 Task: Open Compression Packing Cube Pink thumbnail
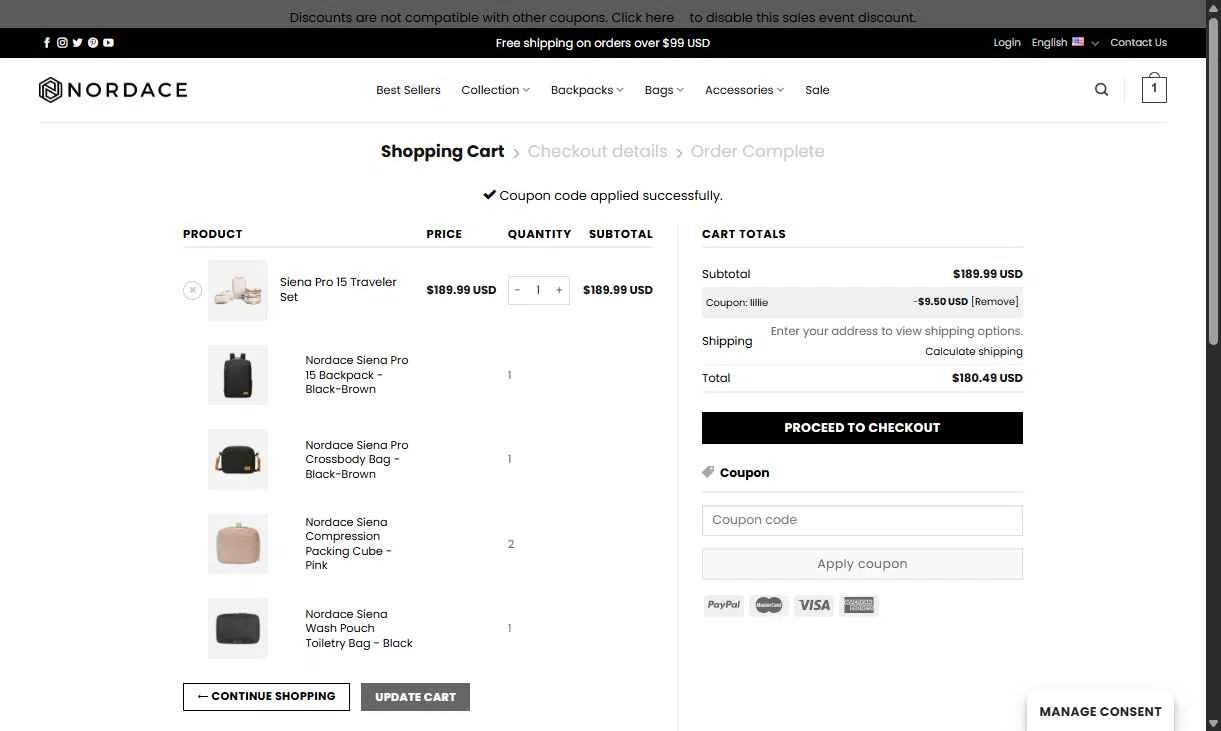(x=238, y=544)
